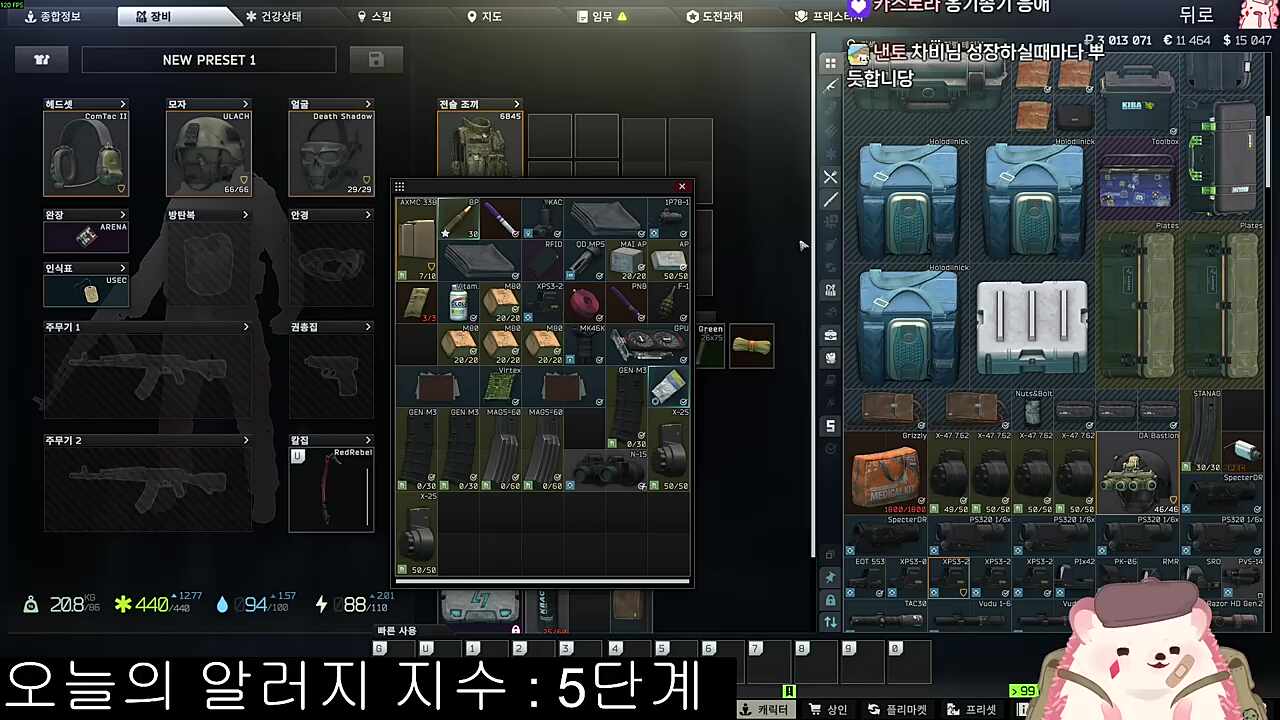This screenshot has height=720, width=1280.
Task: Click the container window grid handle icon
Action: pyautogui.click(x=400, y=187)
